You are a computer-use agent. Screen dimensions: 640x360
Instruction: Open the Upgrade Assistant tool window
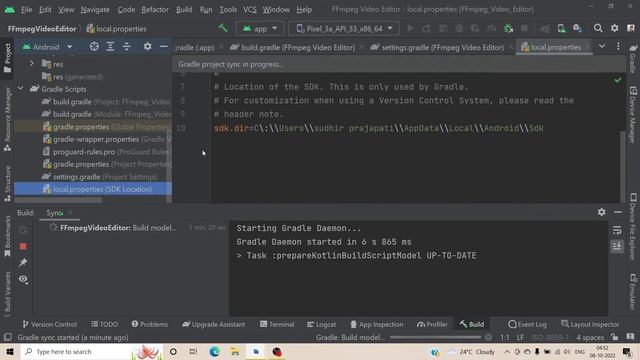pos(213,324)
